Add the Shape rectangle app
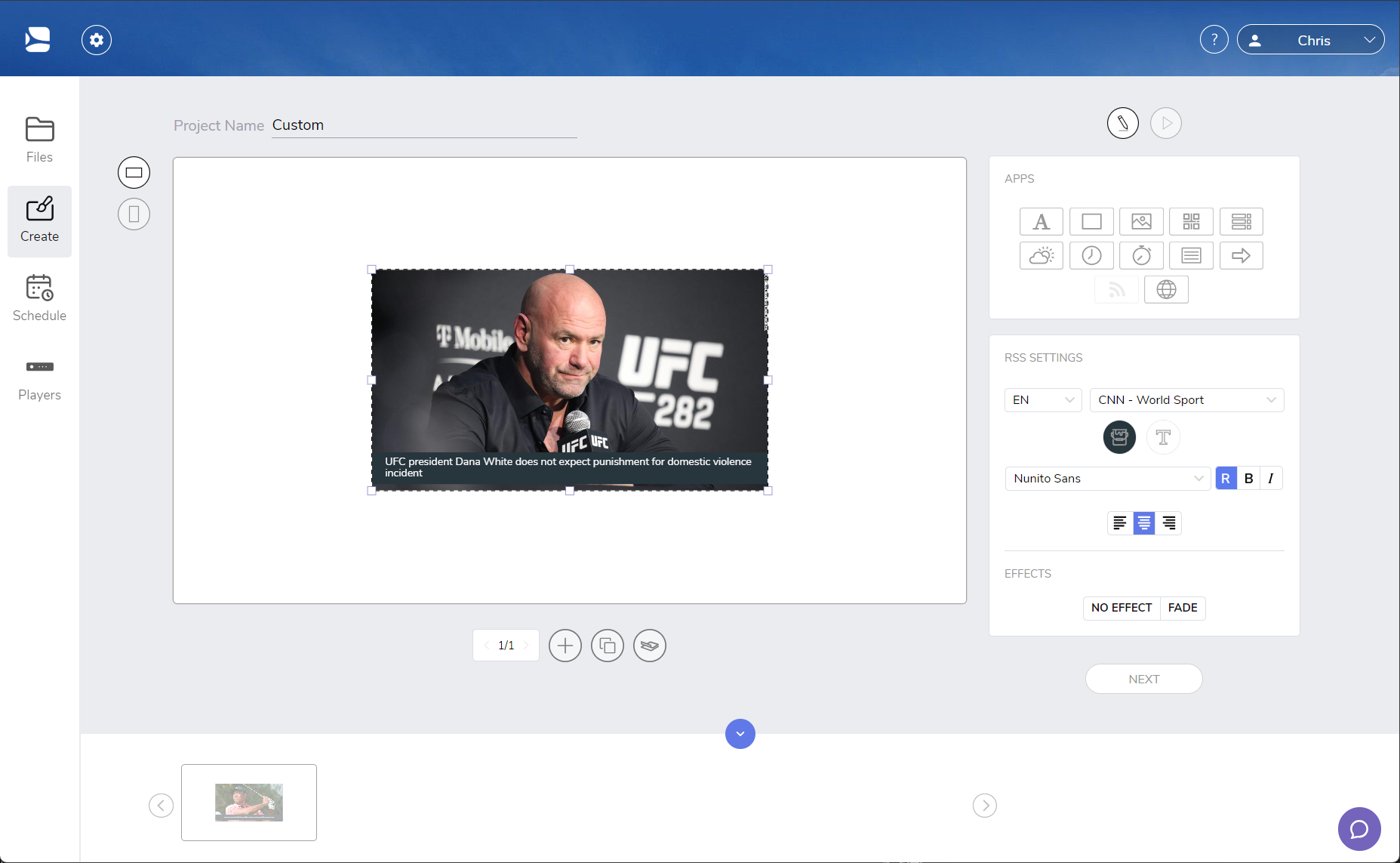 1091,222
